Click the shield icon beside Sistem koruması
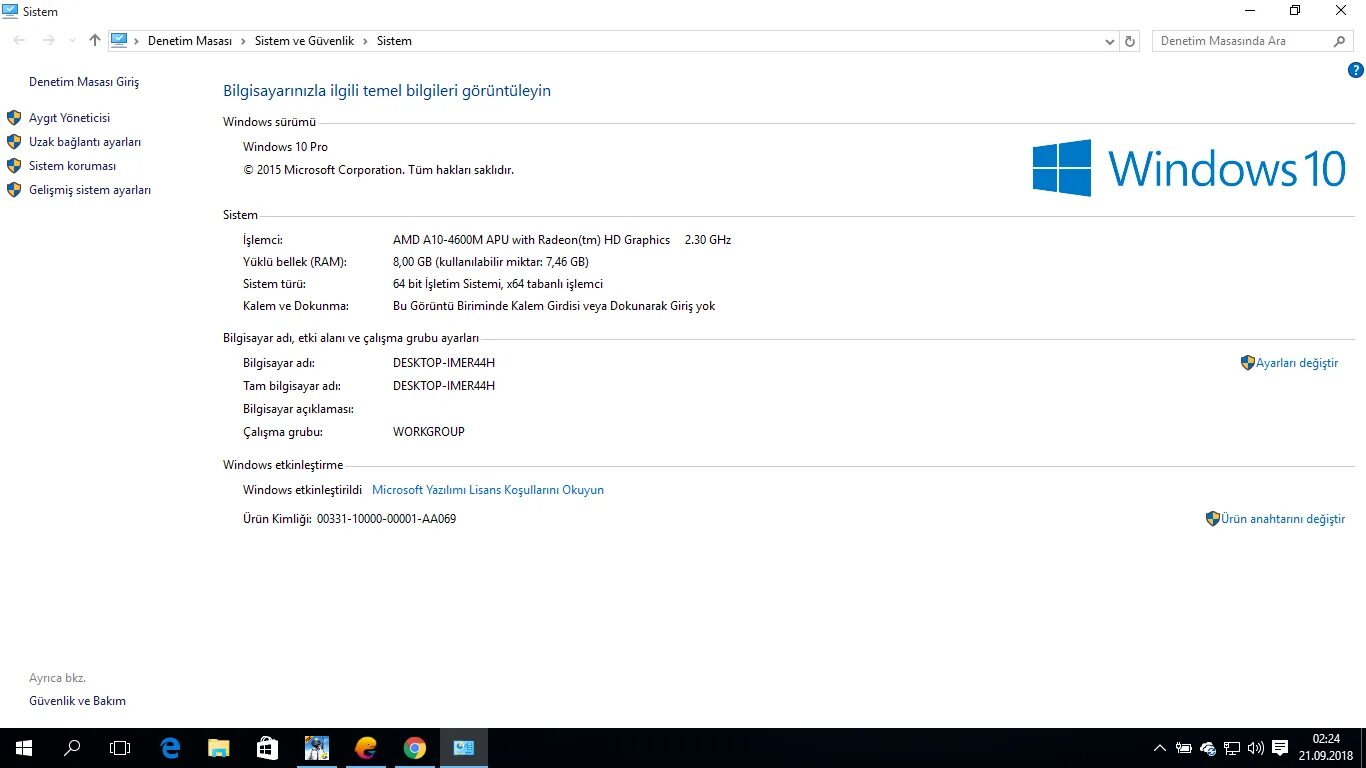The width and height of the screenshot is (1366, 768). click(x=14, y=166)
